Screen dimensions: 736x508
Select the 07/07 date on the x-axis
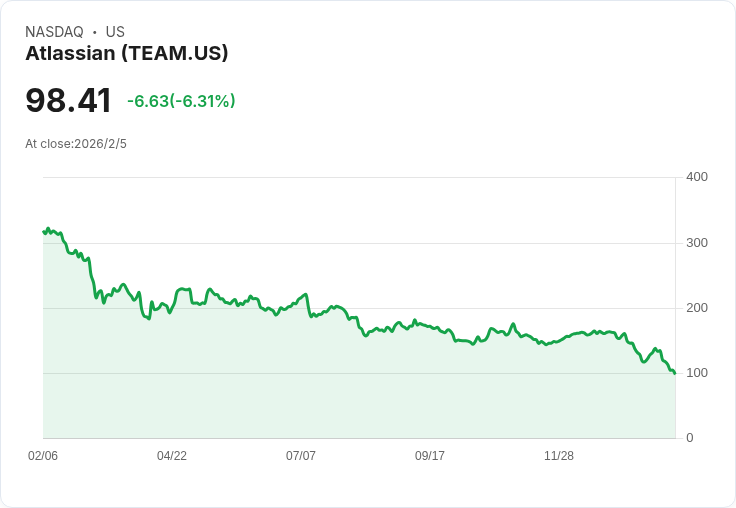(x=301, y=455)
